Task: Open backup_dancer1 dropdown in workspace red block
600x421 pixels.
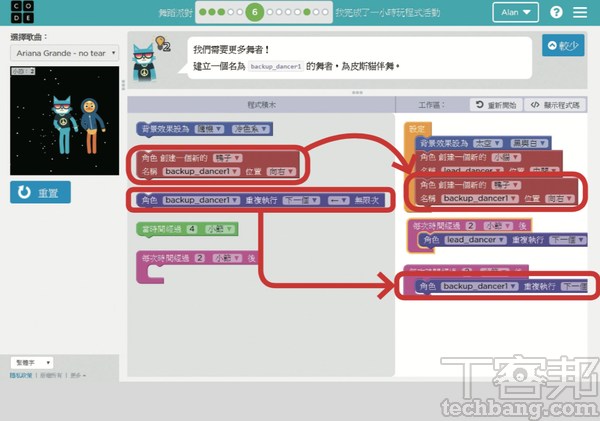Action: click(480, 198)
